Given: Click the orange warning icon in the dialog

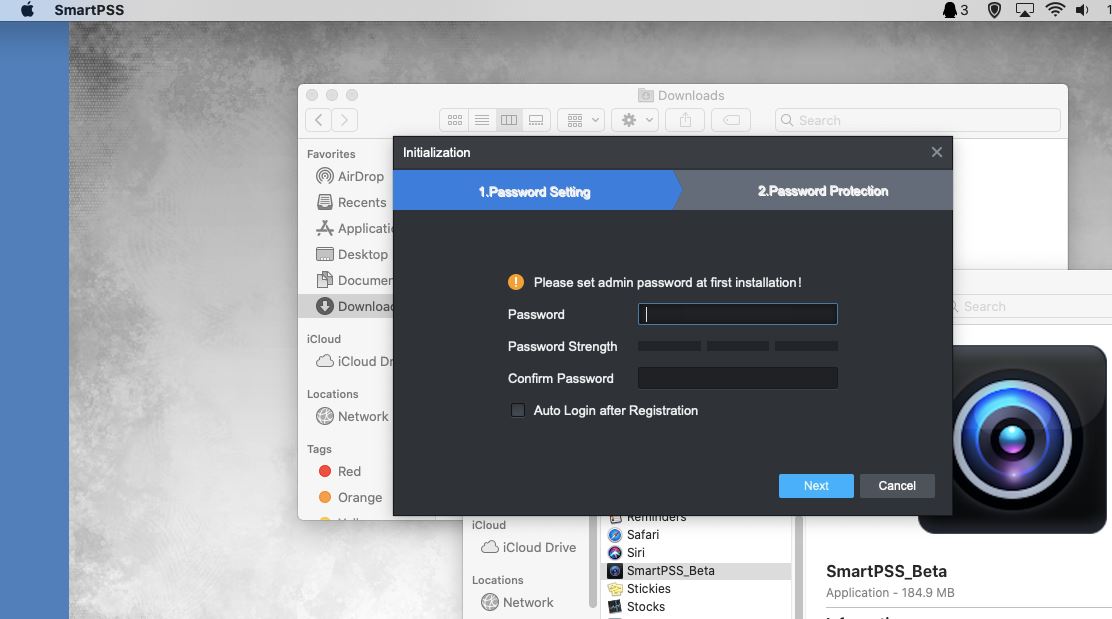Looking at the screenshot, I should [516, 282].
